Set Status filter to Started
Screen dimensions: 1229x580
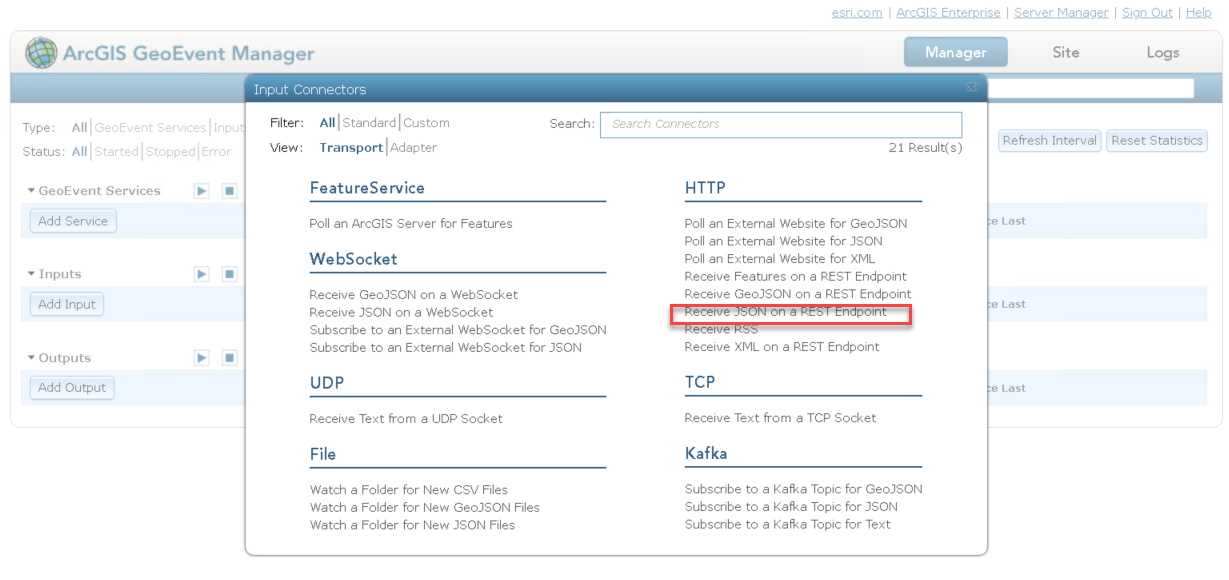[x=116, y=152]
